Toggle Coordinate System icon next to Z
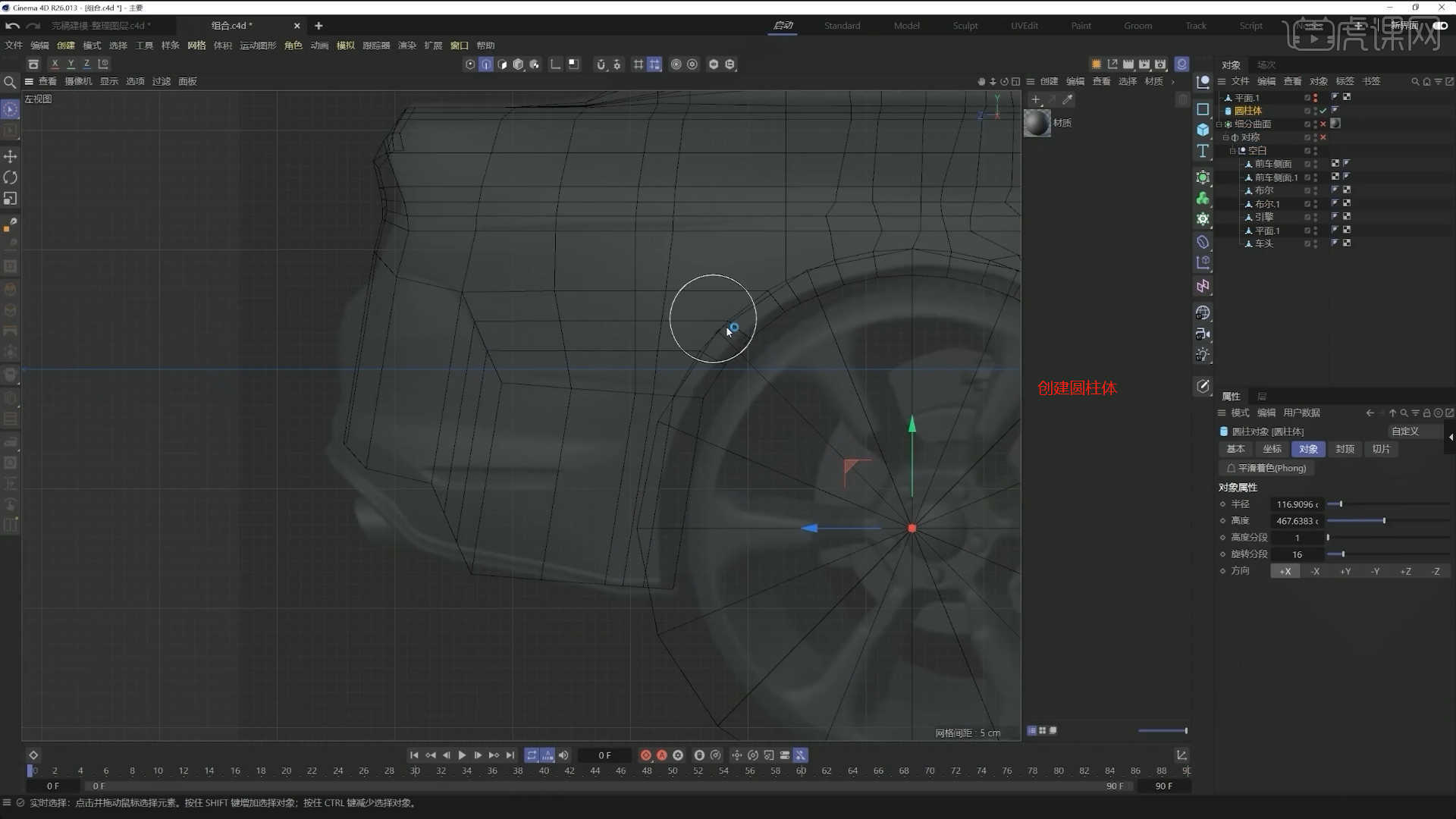Image resolution: width=1456 pixels, height=819 pixels. tap(103, 64)
